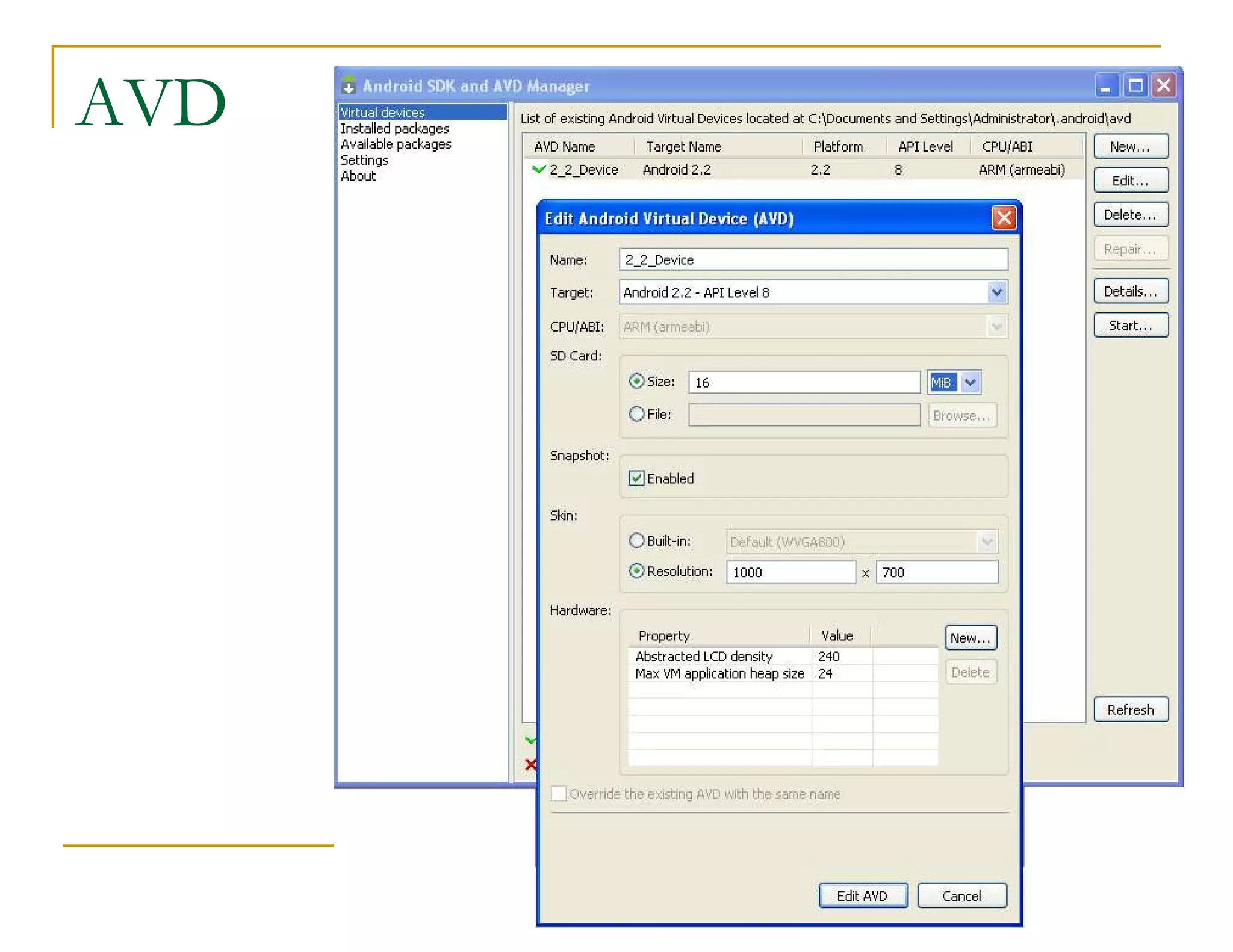1233x952 pixels.
Task: Click the hardware Delete button
Action: pyautogui.click(x=971, y=672)
